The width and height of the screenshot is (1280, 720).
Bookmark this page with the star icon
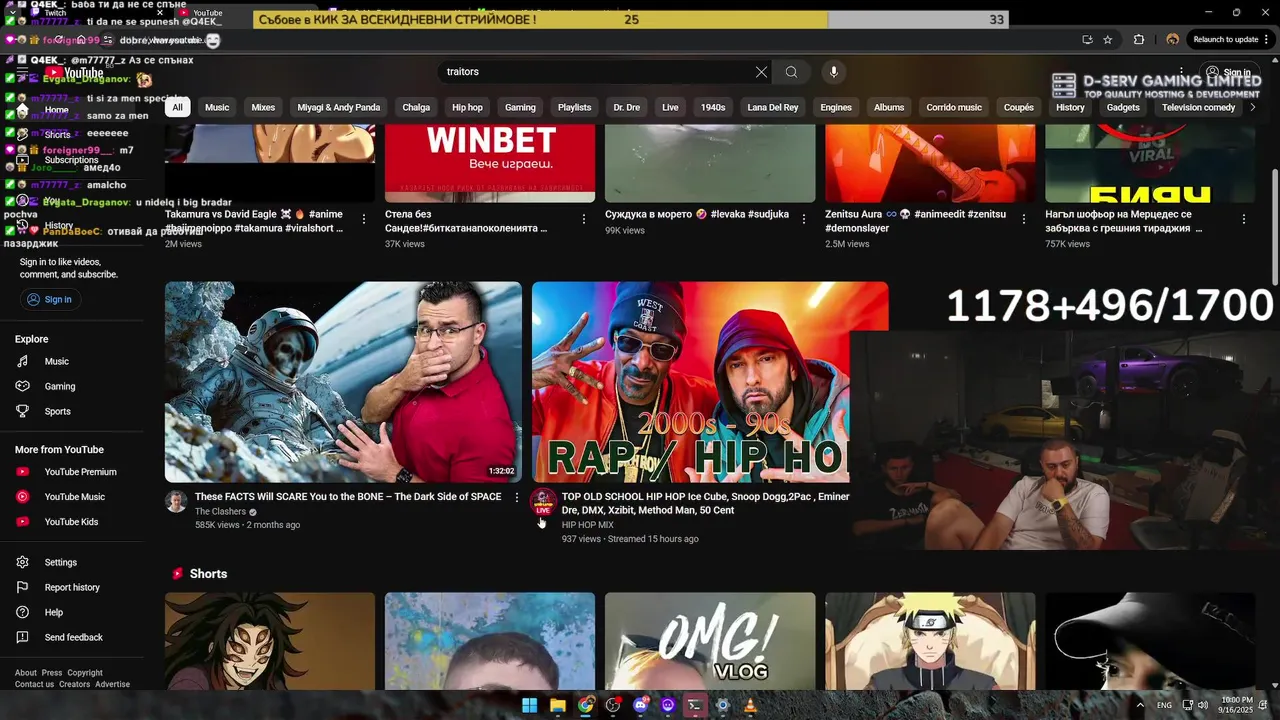pyautogui.click(x=1108, y=40)
